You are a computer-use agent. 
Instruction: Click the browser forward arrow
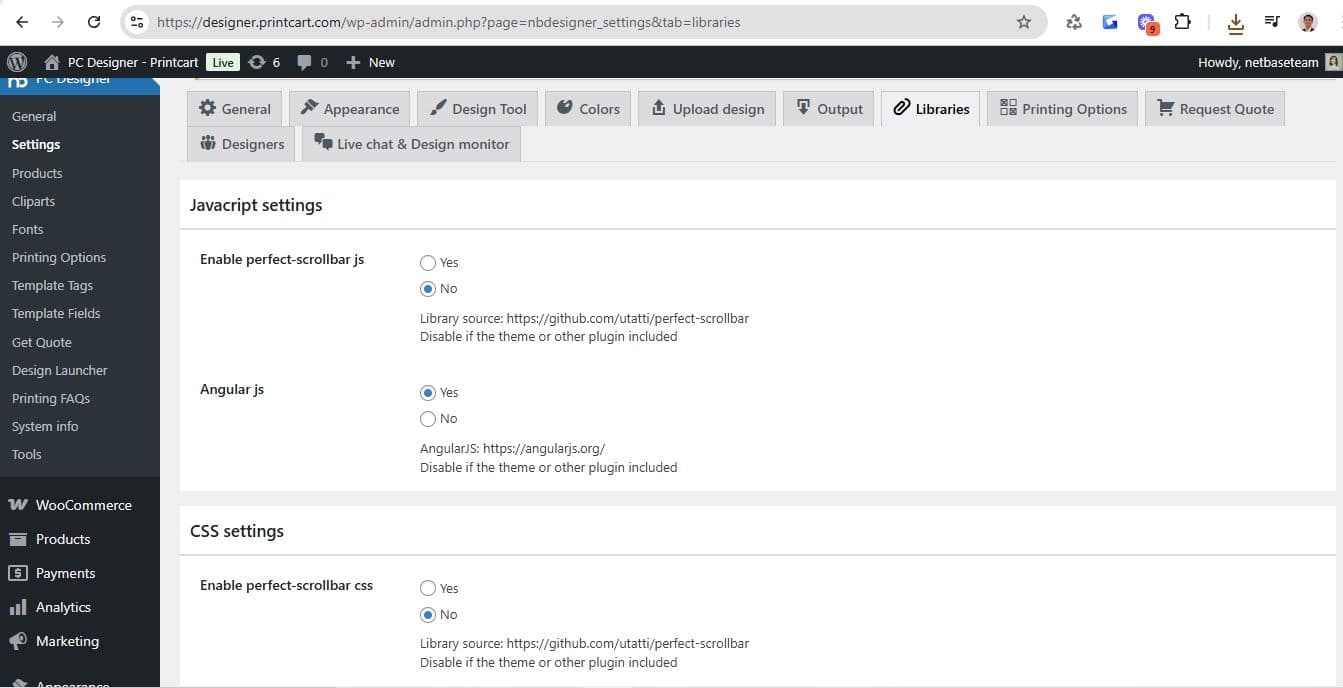pos(58,22)
